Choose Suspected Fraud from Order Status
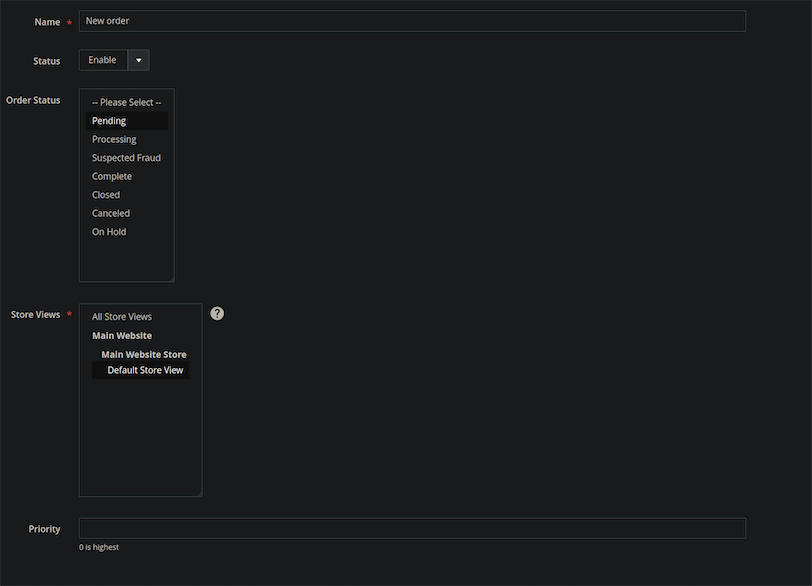Viewport: 812px width, 586px height. click(x=126, y=157)
